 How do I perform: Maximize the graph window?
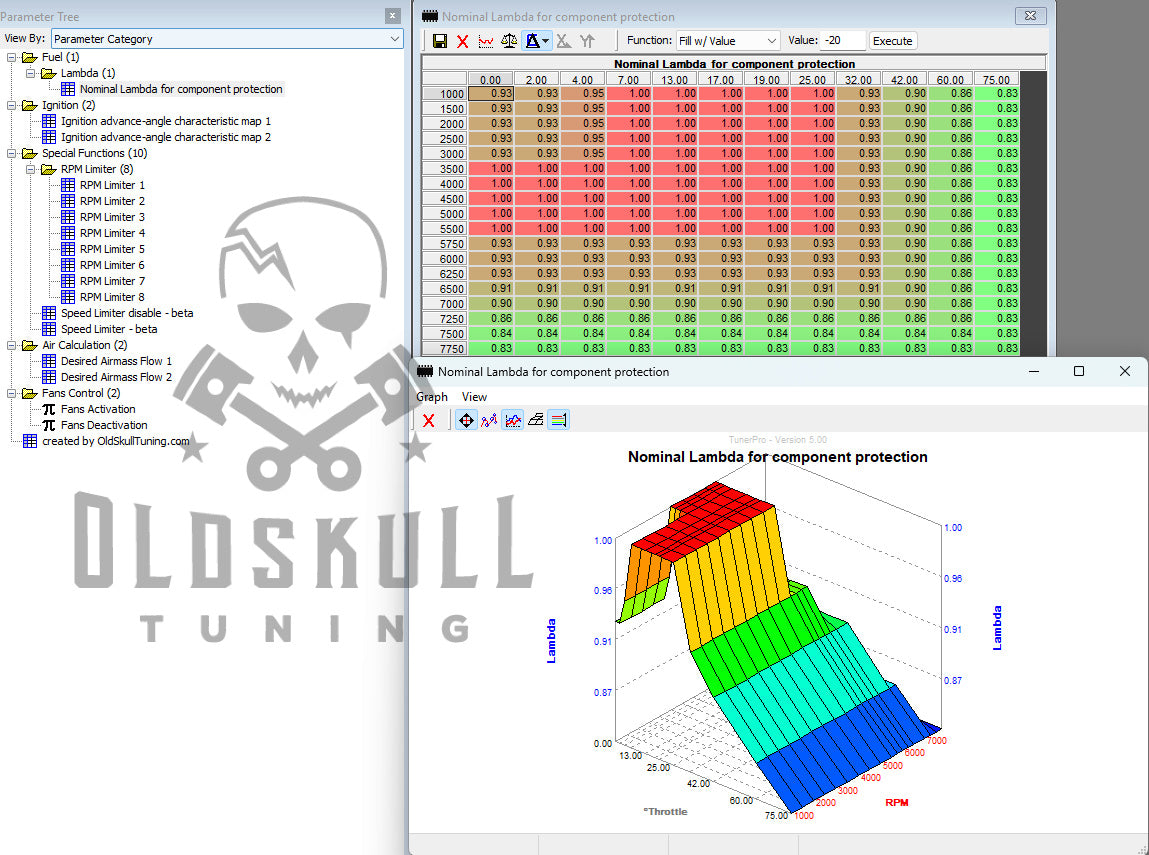click(x=1079, y=371)
